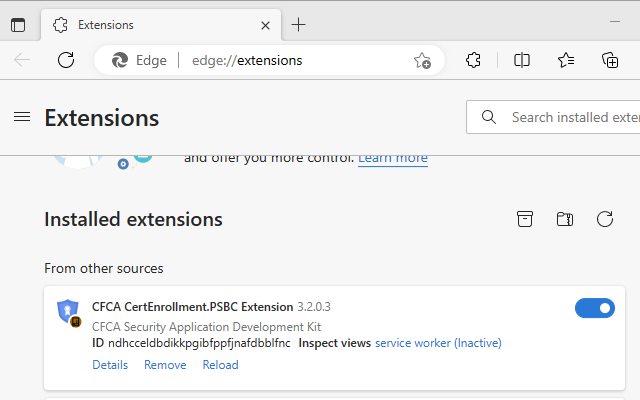Open Collections panel
The width and height of the screenshot is (640, 400).
(610, 60)
